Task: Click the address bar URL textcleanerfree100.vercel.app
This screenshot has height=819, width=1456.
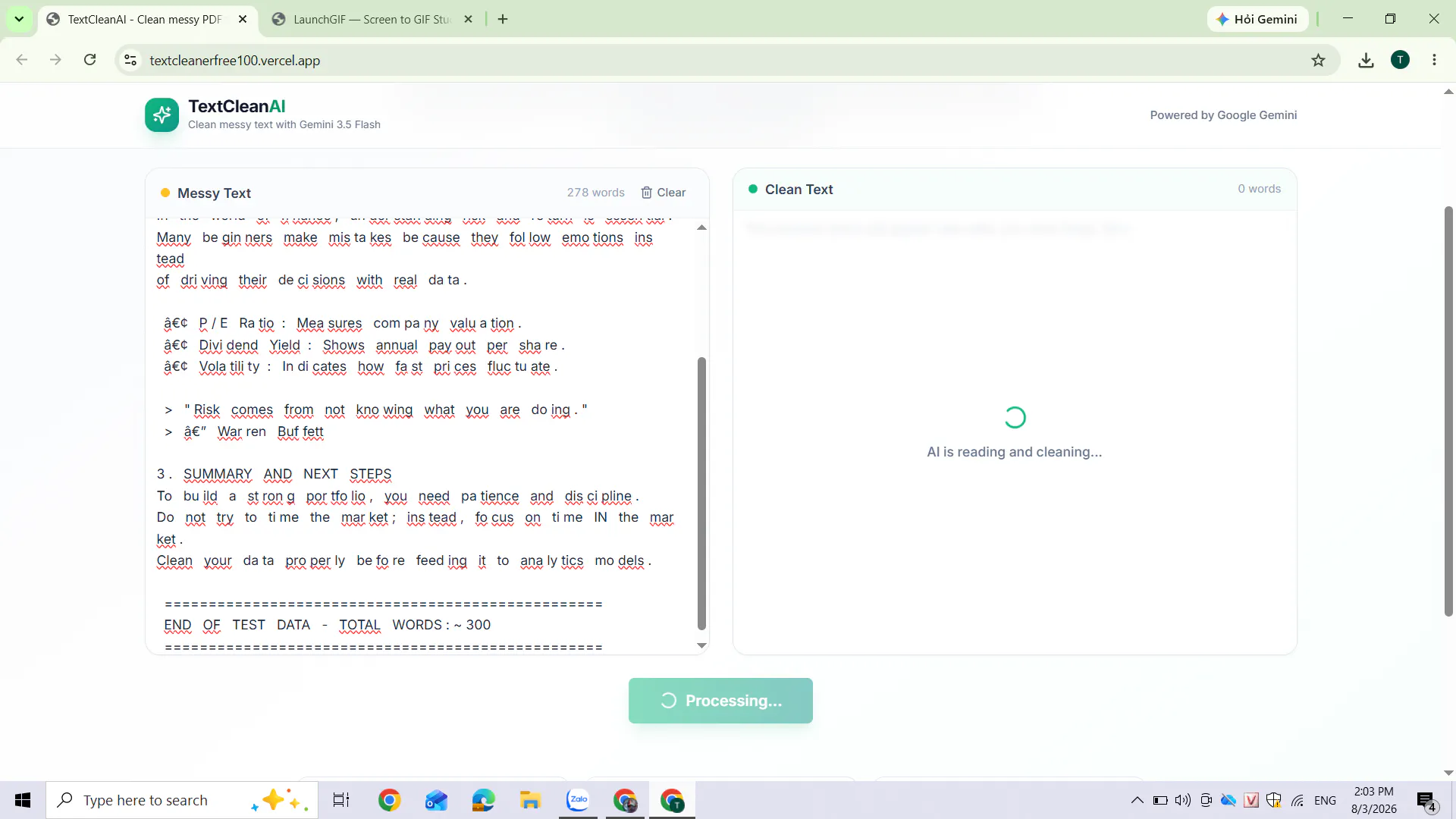Action: click(234, 60)
